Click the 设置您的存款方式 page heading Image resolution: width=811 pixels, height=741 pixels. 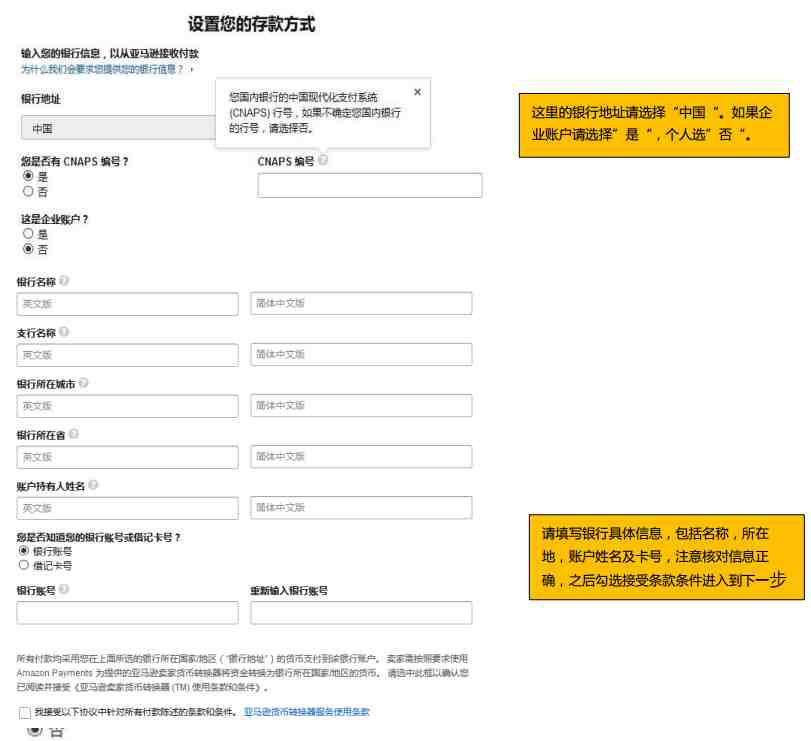(x=251, y=24)
